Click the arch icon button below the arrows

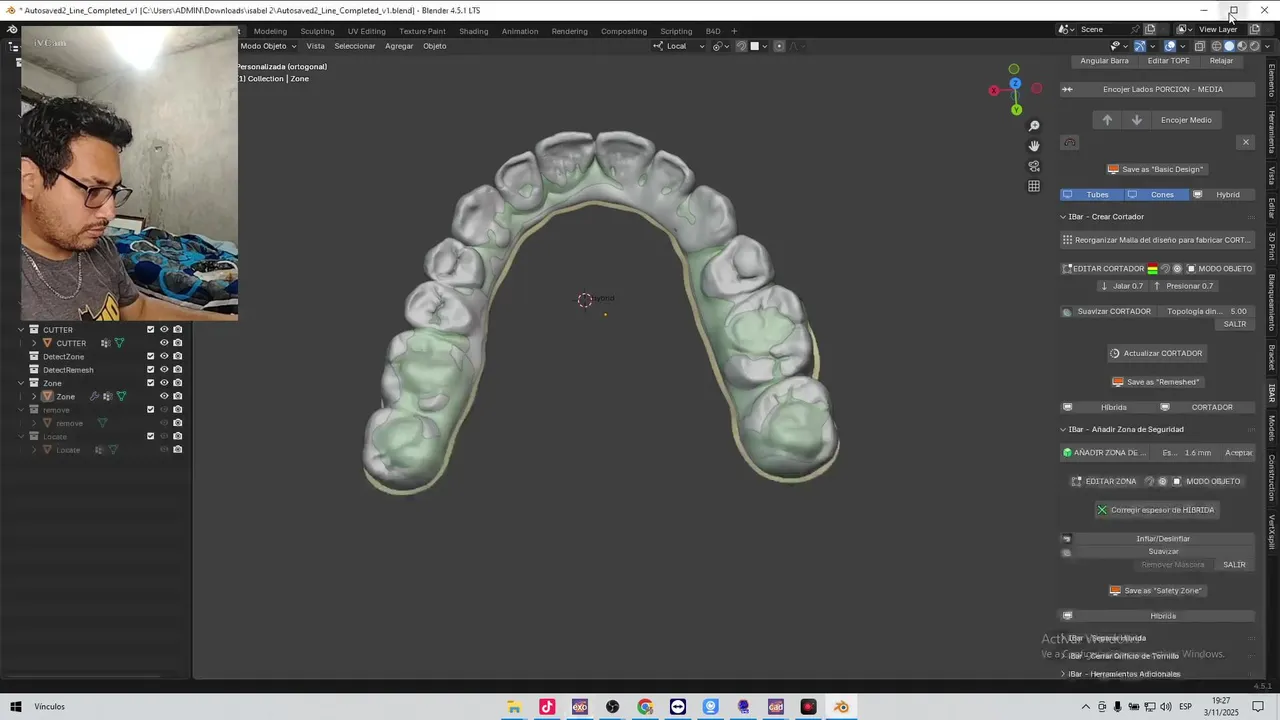[x=1070, y=143]
